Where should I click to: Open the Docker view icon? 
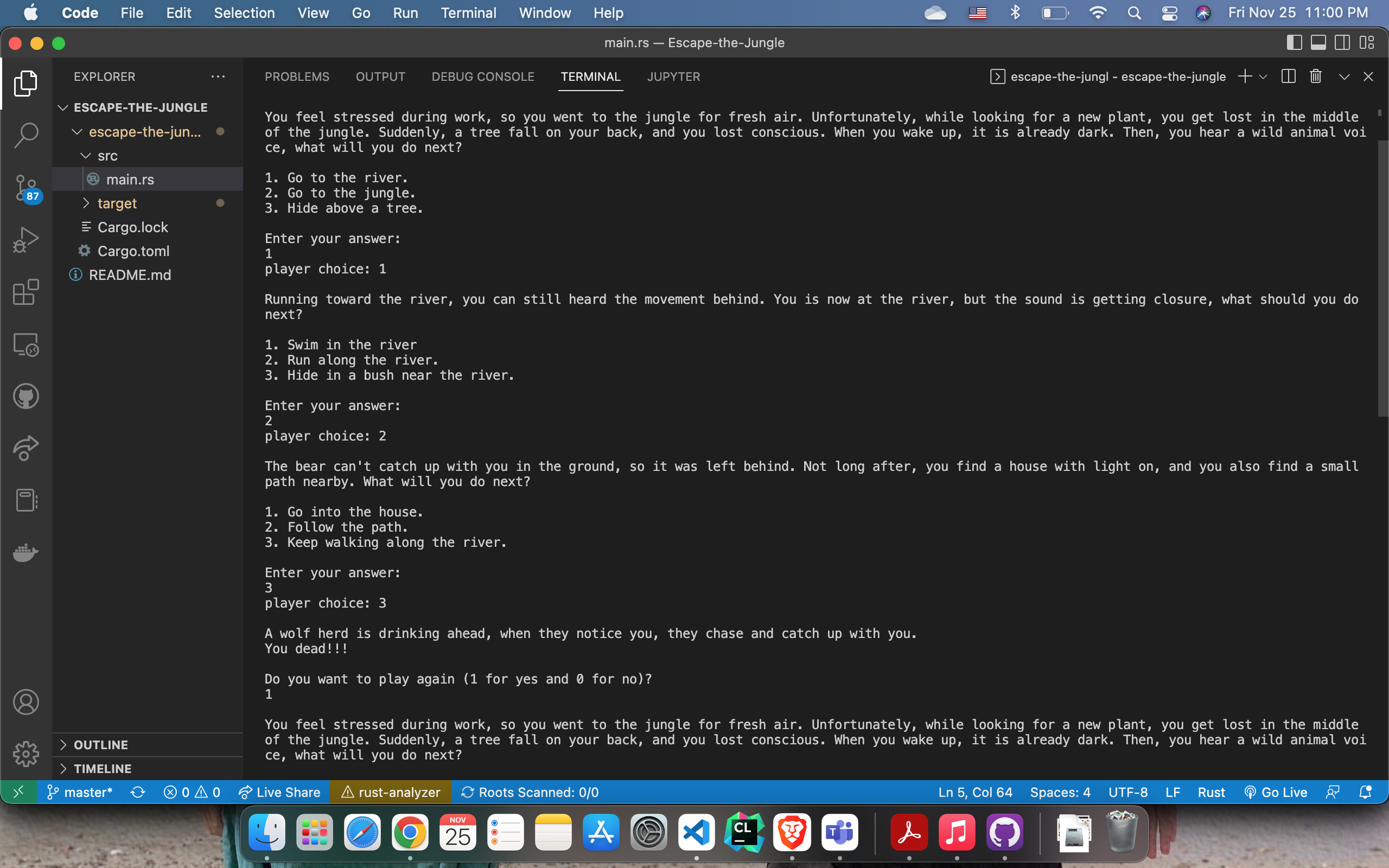(26, 552)
